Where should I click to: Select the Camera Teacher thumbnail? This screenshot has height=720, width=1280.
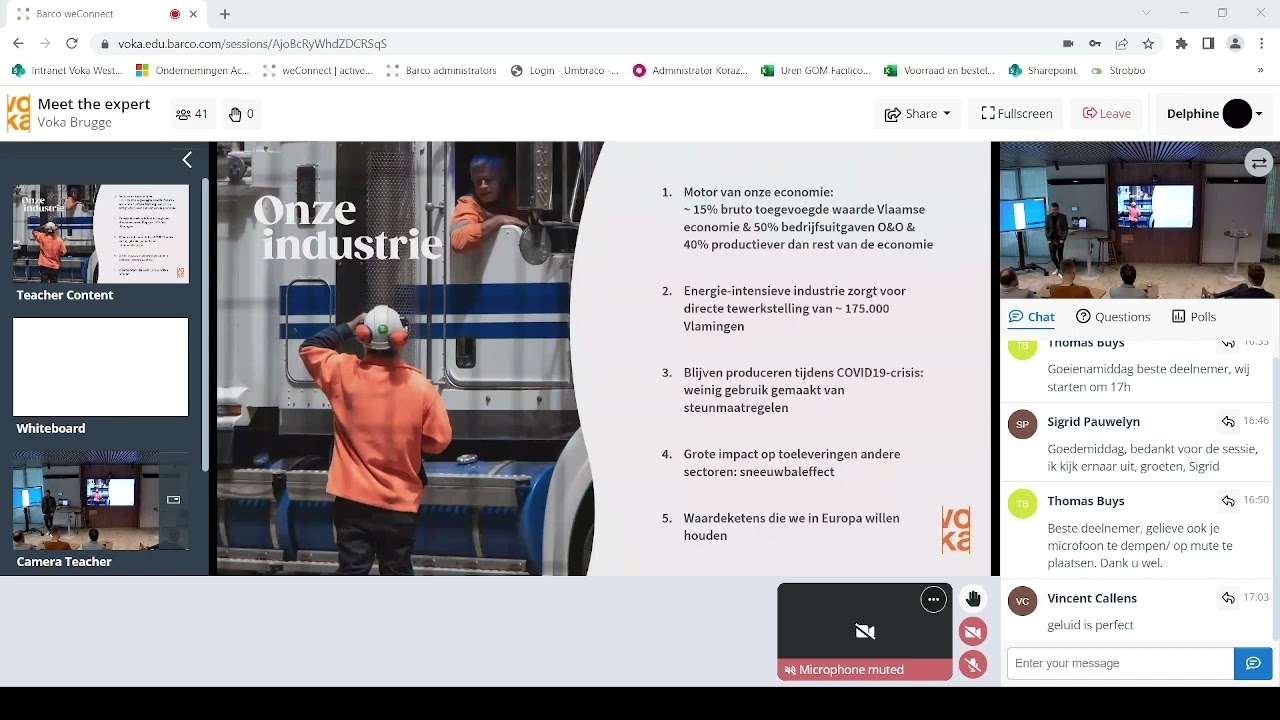pos(100,500)
